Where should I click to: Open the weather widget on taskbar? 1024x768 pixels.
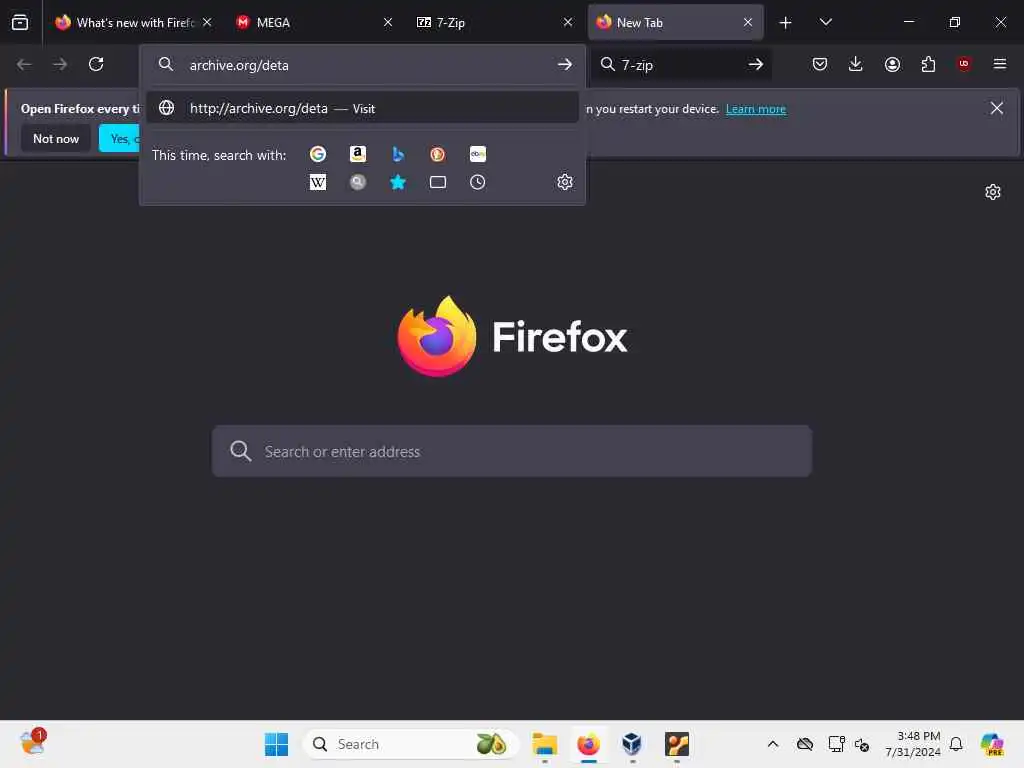click(33, 744)
